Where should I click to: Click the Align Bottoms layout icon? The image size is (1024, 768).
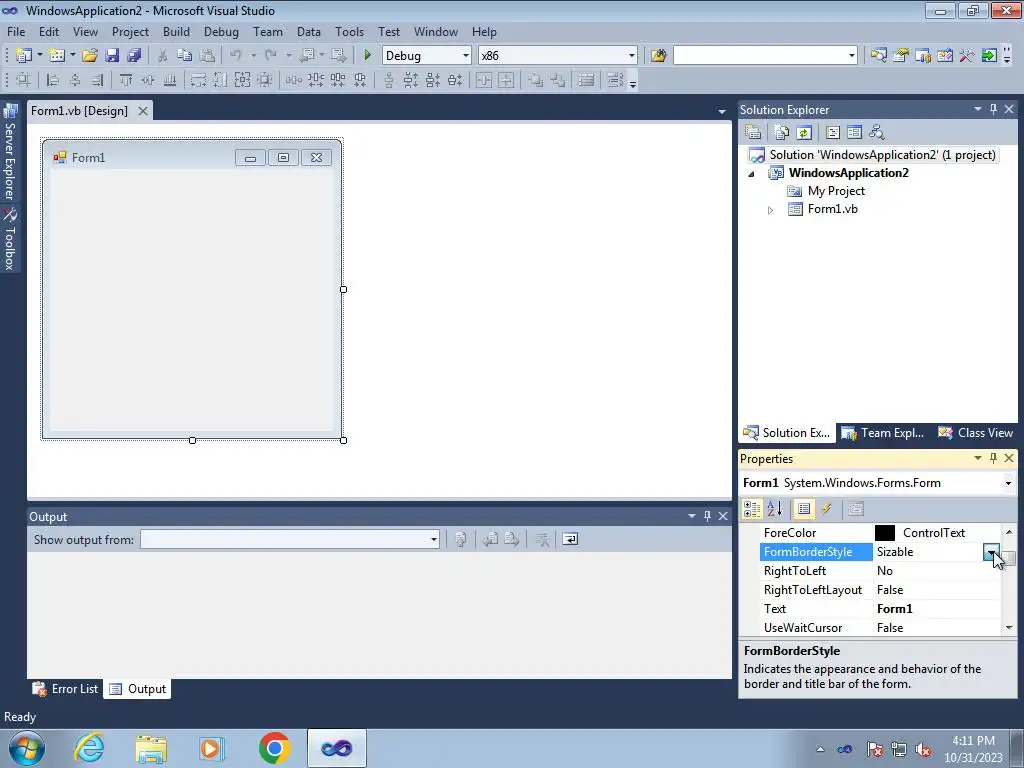click(170, 80)
